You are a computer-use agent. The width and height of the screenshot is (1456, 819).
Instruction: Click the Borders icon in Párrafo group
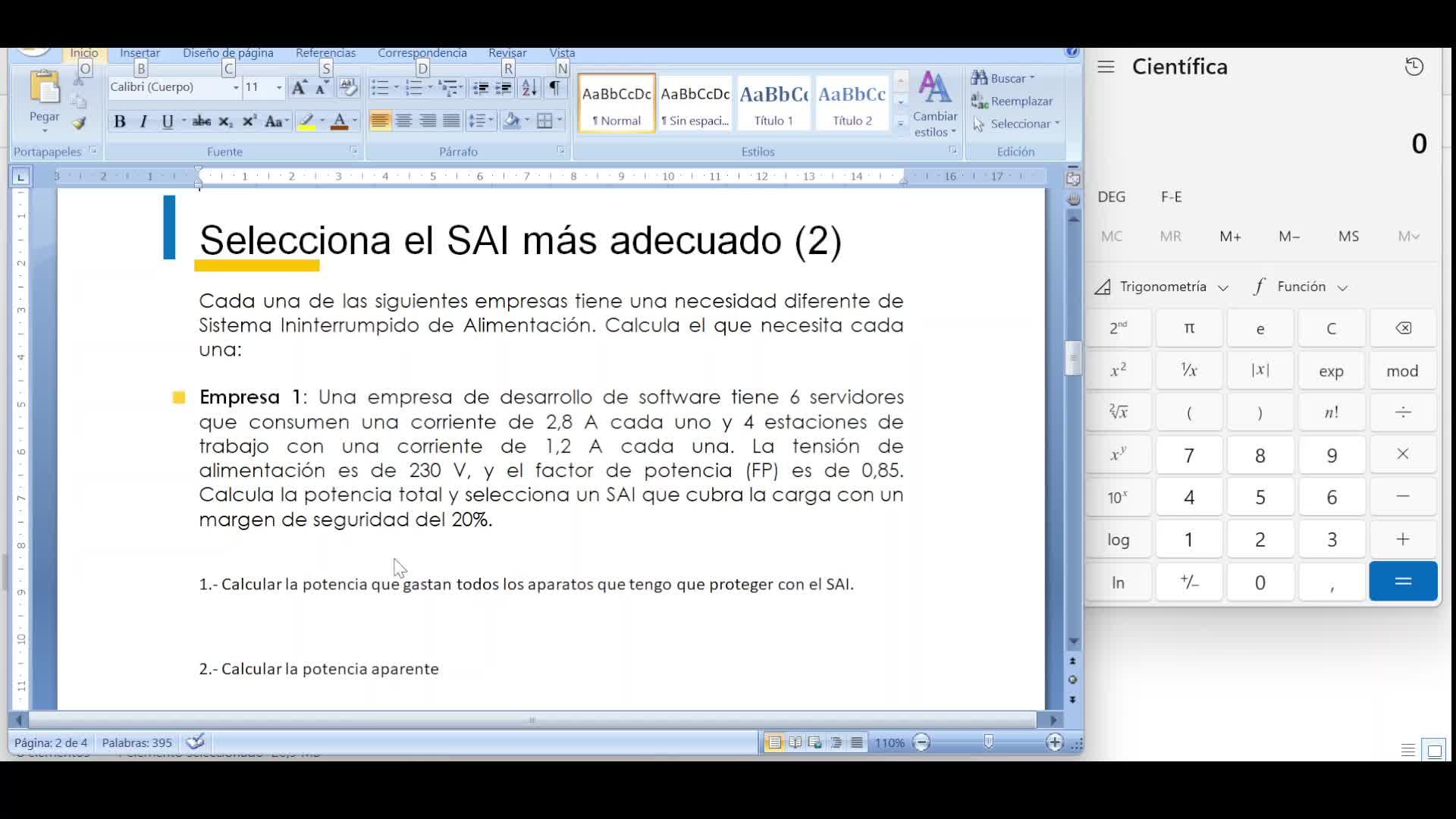(x=544, y=121)
